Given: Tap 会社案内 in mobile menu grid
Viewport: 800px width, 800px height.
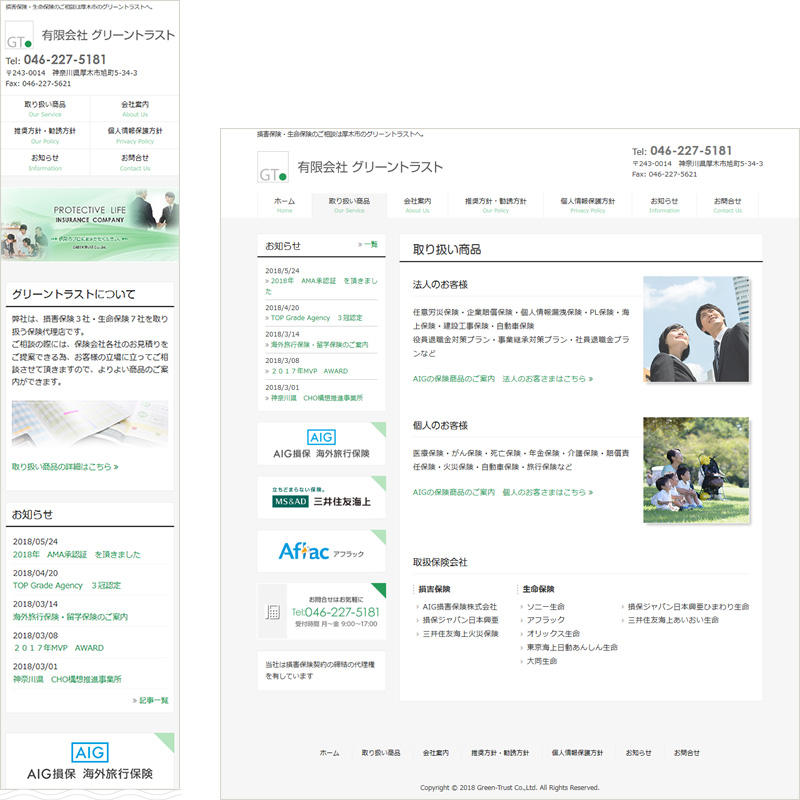Looking at the screenshot, I should click(x=135, y=109).
